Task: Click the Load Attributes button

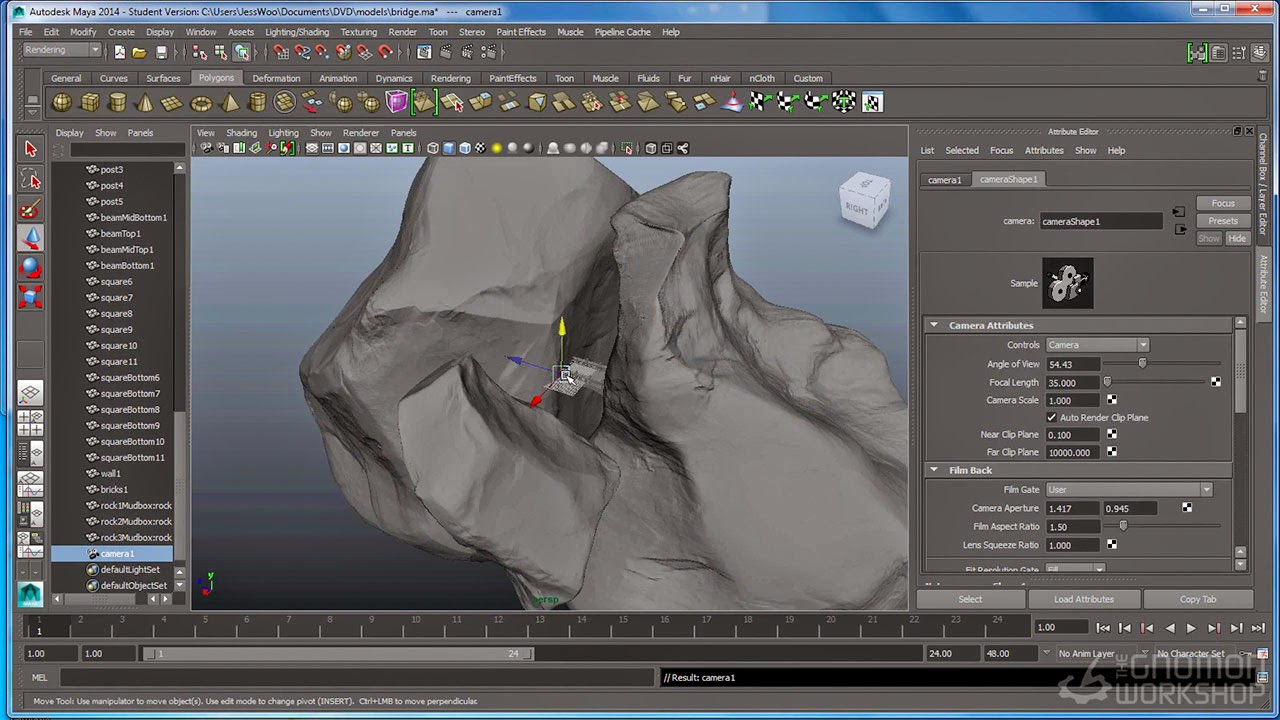Action: point(1083,599)
